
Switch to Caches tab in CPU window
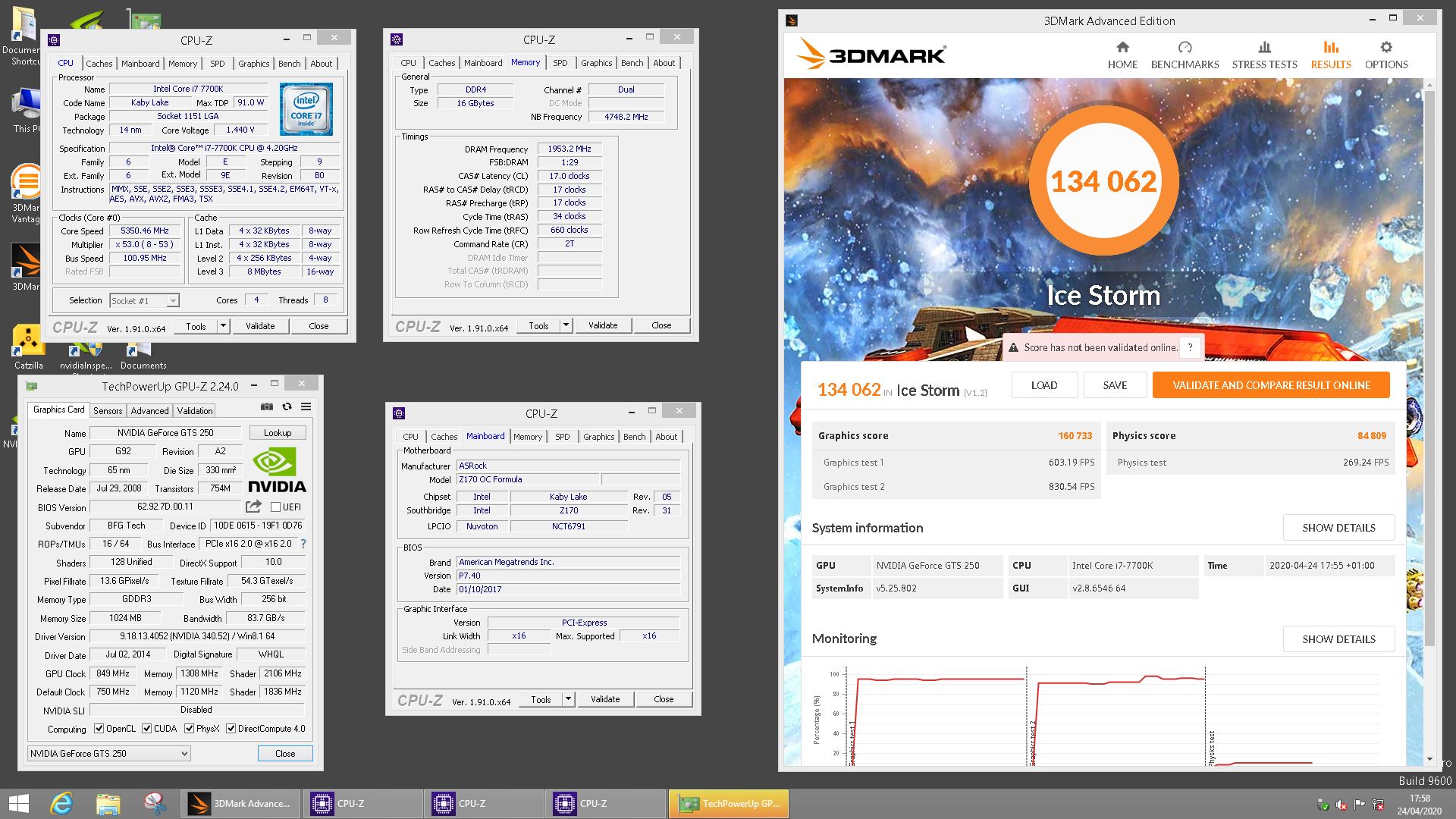coord(99,64)
